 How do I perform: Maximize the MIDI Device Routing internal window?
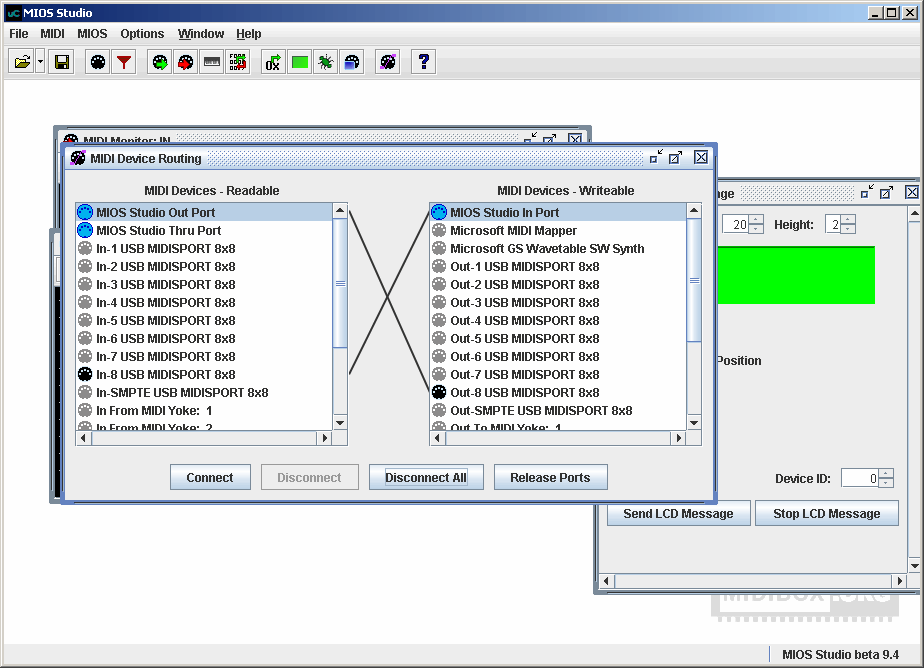pyautogui.click(x=676, y=157)
